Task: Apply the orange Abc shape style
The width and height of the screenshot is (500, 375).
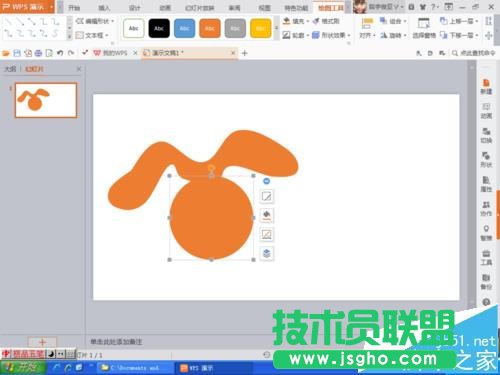Action: coord(210,28)
